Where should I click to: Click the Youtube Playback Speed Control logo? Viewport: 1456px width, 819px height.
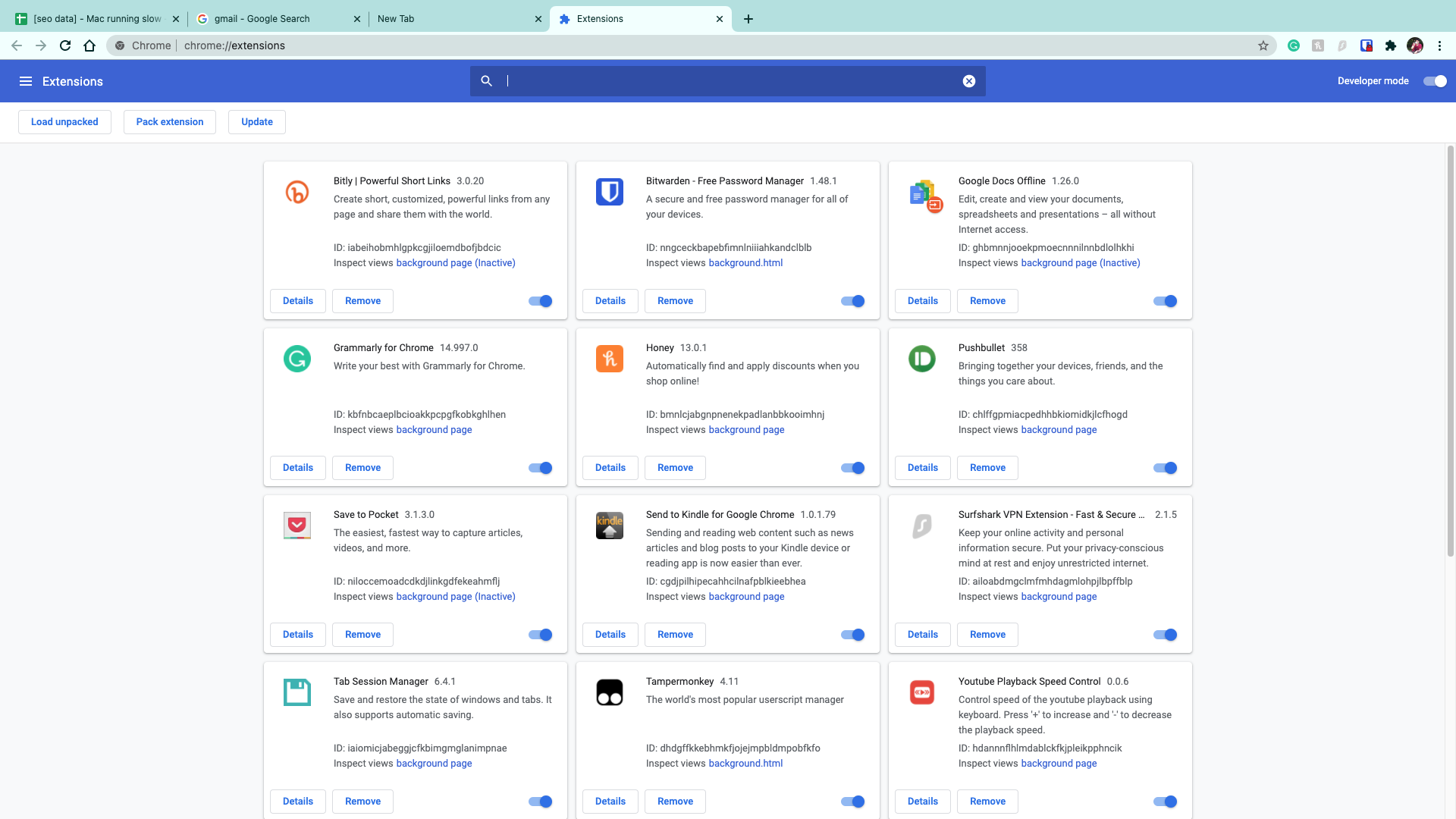[922, 692]
